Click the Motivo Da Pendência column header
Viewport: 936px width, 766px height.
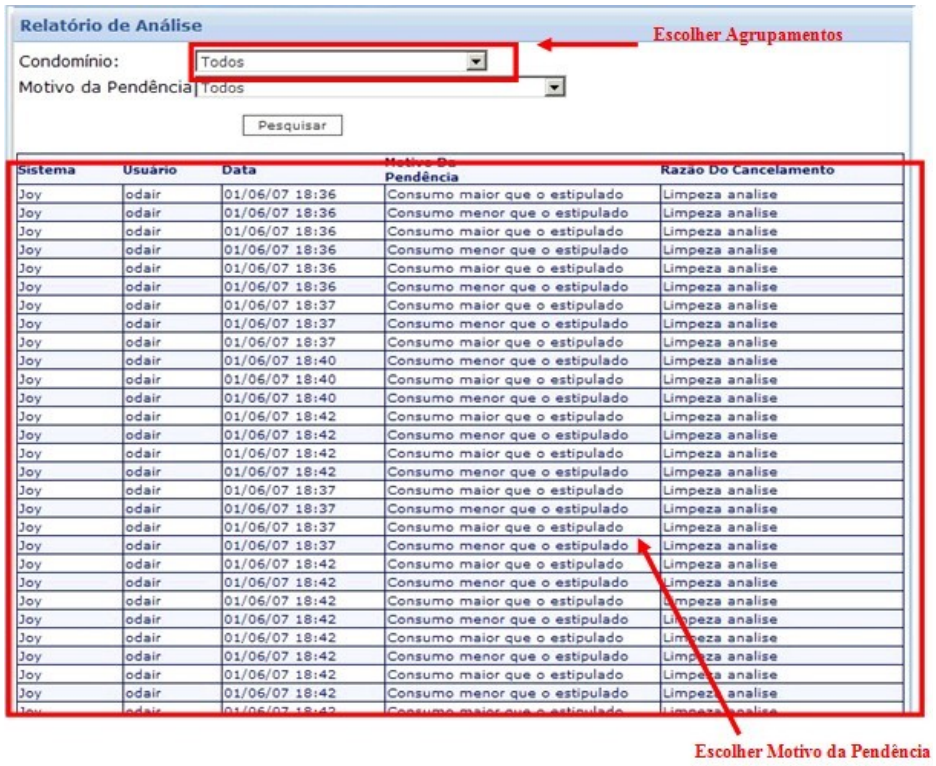[x=422, y=170]
